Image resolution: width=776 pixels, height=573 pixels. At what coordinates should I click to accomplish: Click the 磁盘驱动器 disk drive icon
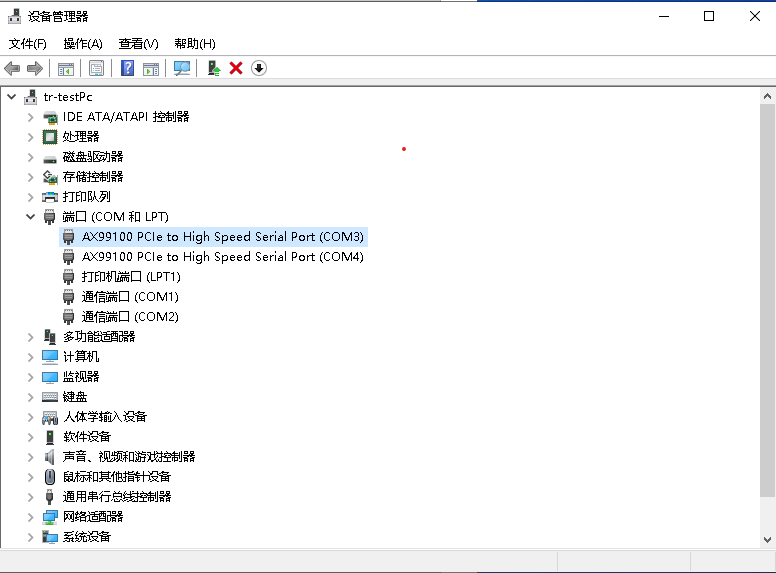tap(50, 158)
